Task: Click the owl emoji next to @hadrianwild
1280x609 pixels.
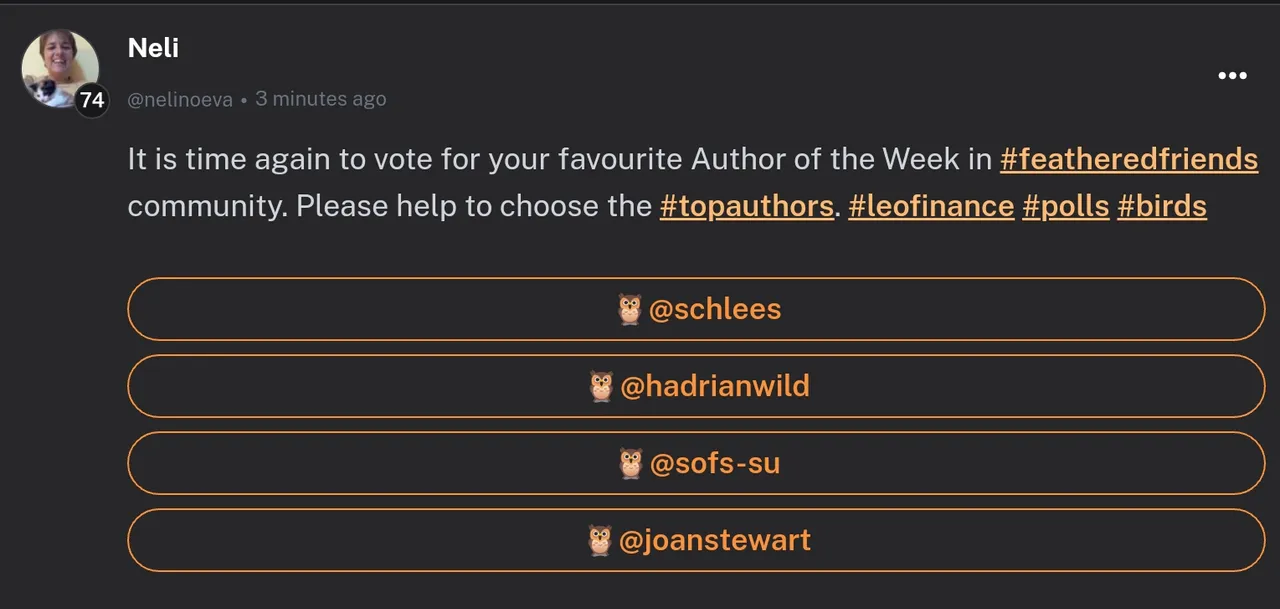Action: click(601, 386)
